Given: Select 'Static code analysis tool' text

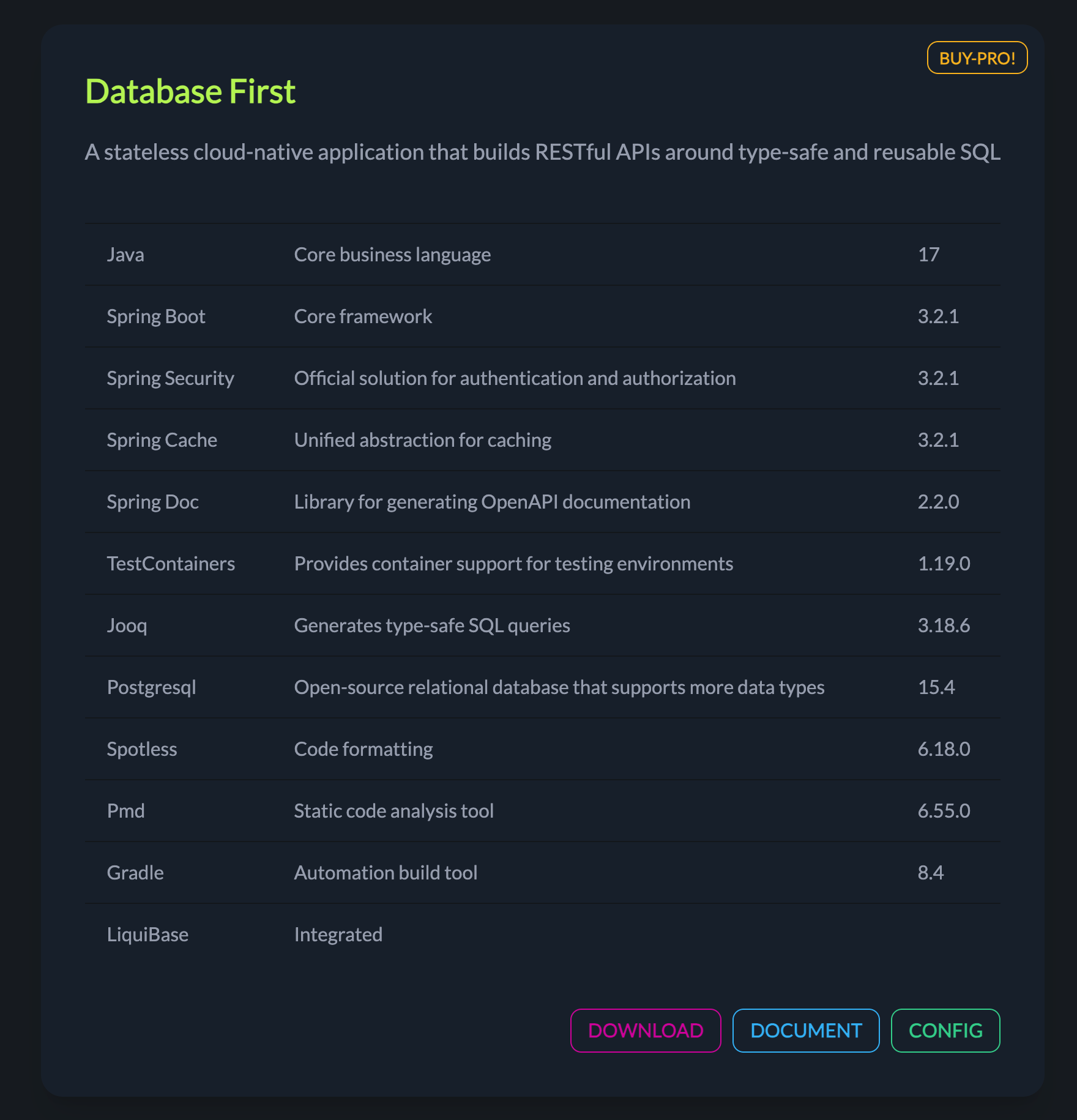Looking at the screenshot, I should [x=393, y=811].
